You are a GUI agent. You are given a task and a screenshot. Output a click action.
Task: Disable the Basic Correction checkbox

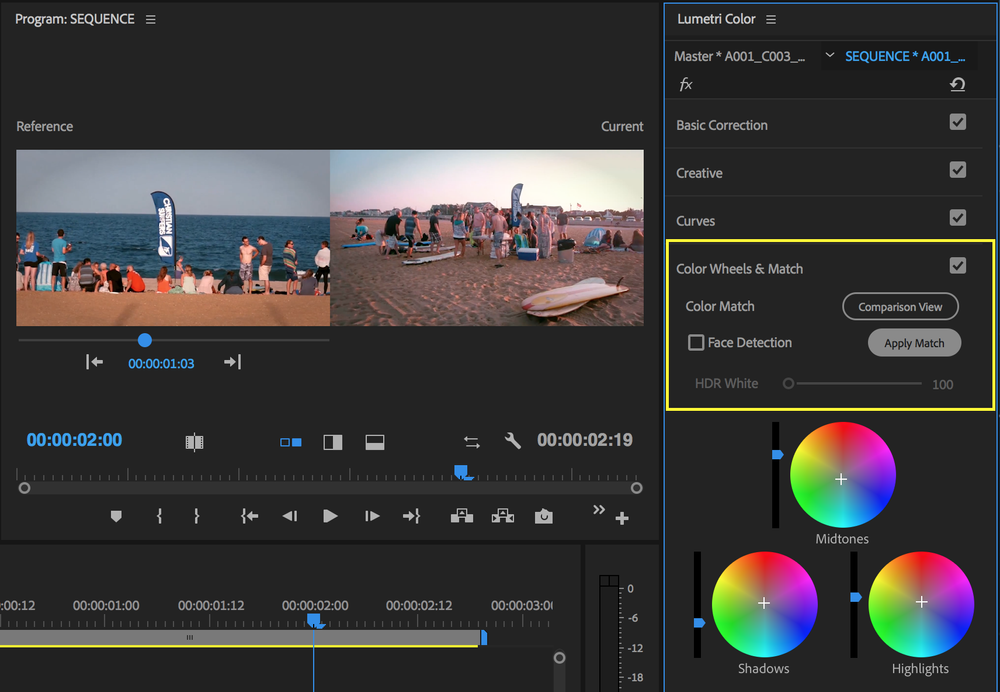[958, 122]
